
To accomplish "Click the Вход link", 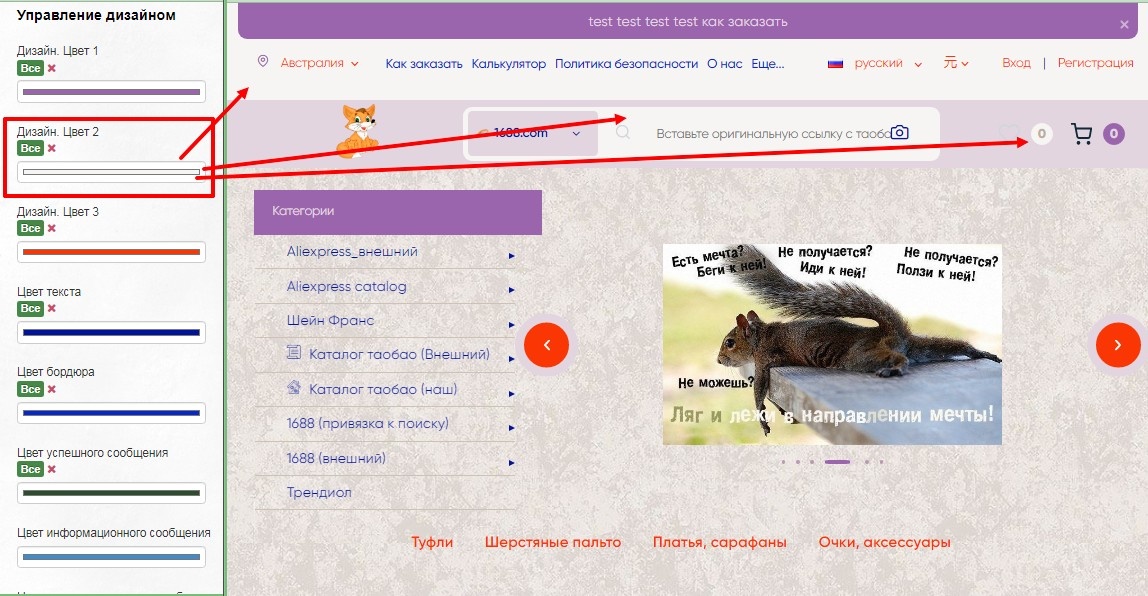I will (x=1016, y=63).
